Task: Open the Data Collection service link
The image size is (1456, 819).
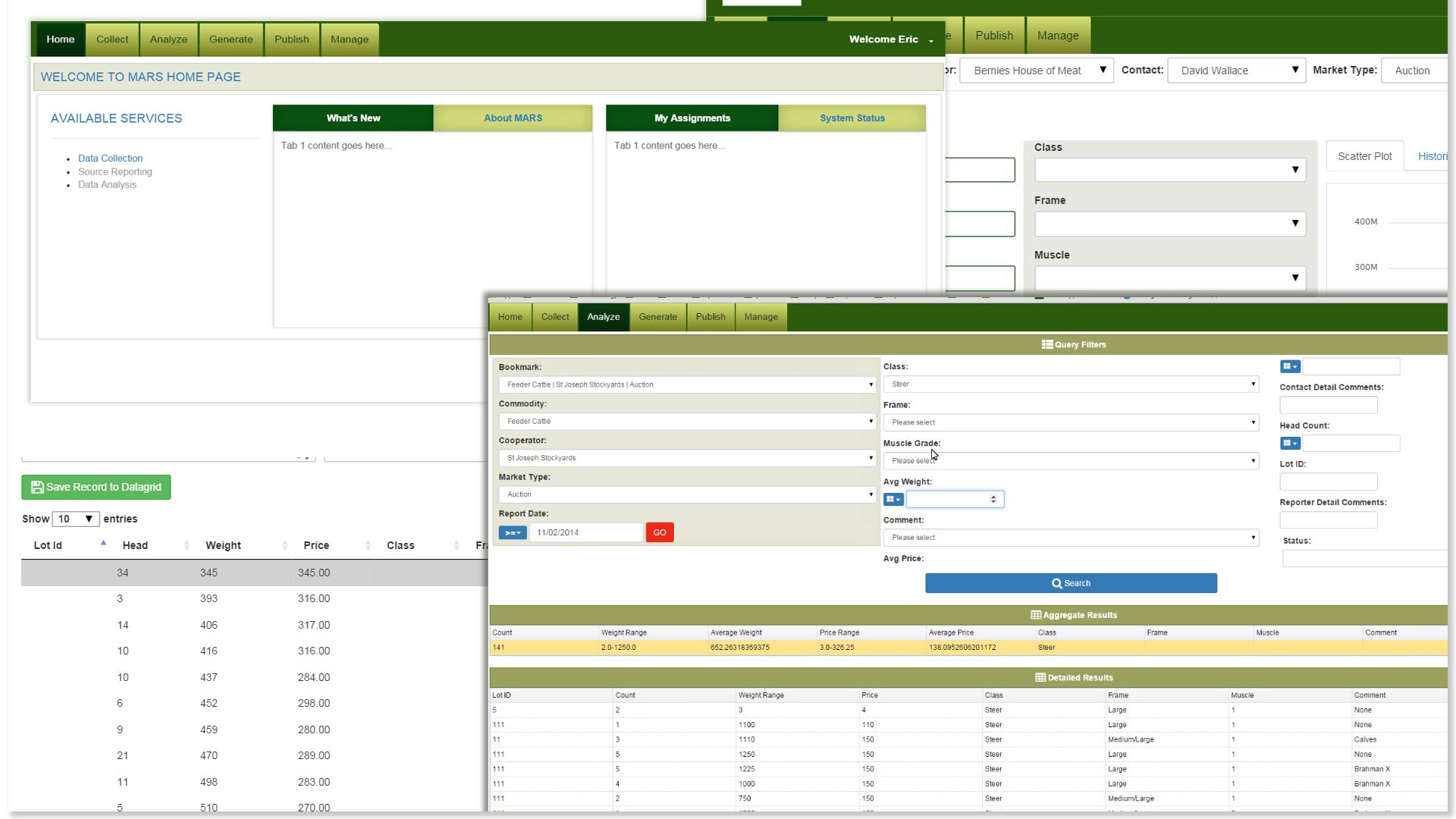Action: click(x=110, y=158)
